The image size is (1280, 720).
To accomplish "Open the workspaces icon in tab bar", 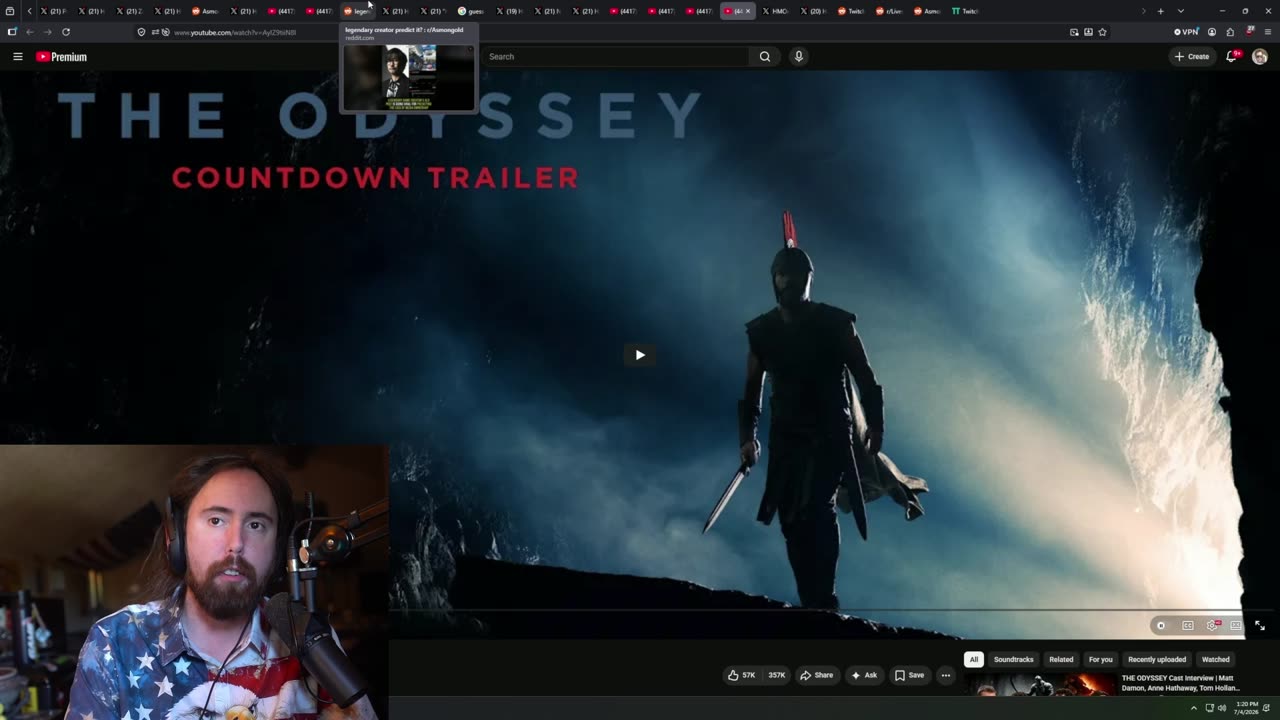I will 9,11.
